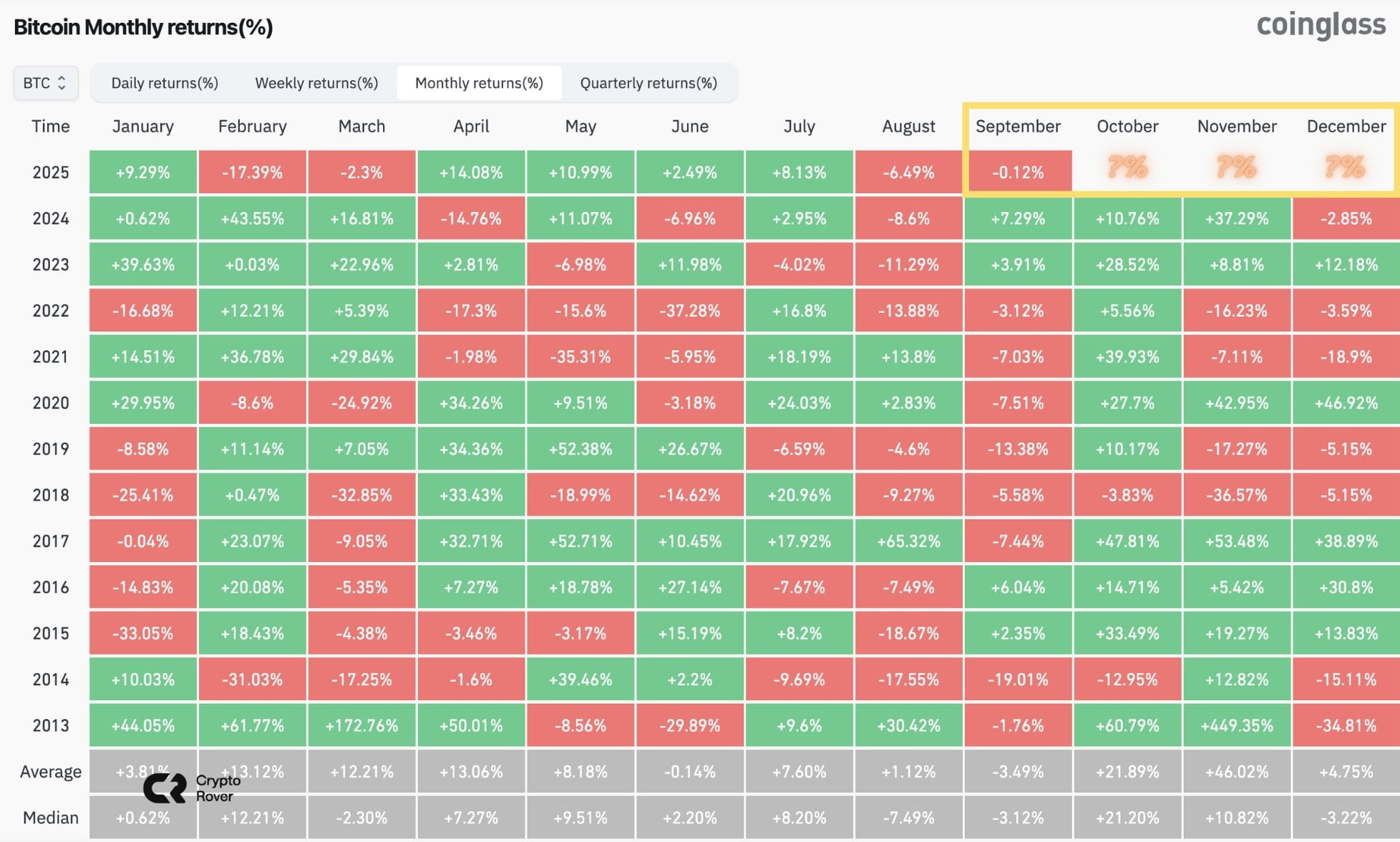The image size is (1400, 842).
Task: Click the 2022 June -37.28% cell
Action: (690, 311)
